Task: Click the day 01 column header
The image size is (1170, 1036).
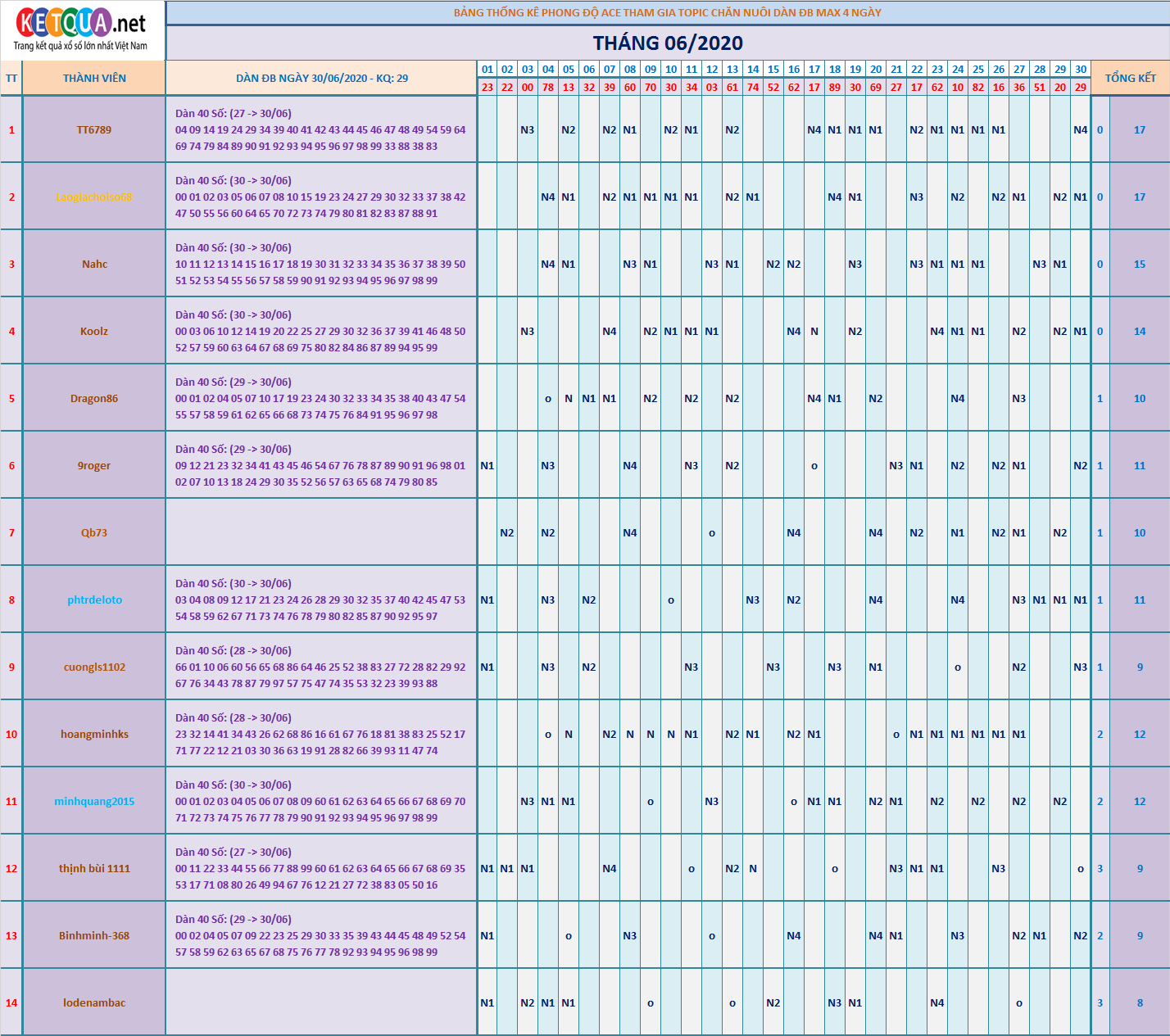Action: click(x=487, y=70)
